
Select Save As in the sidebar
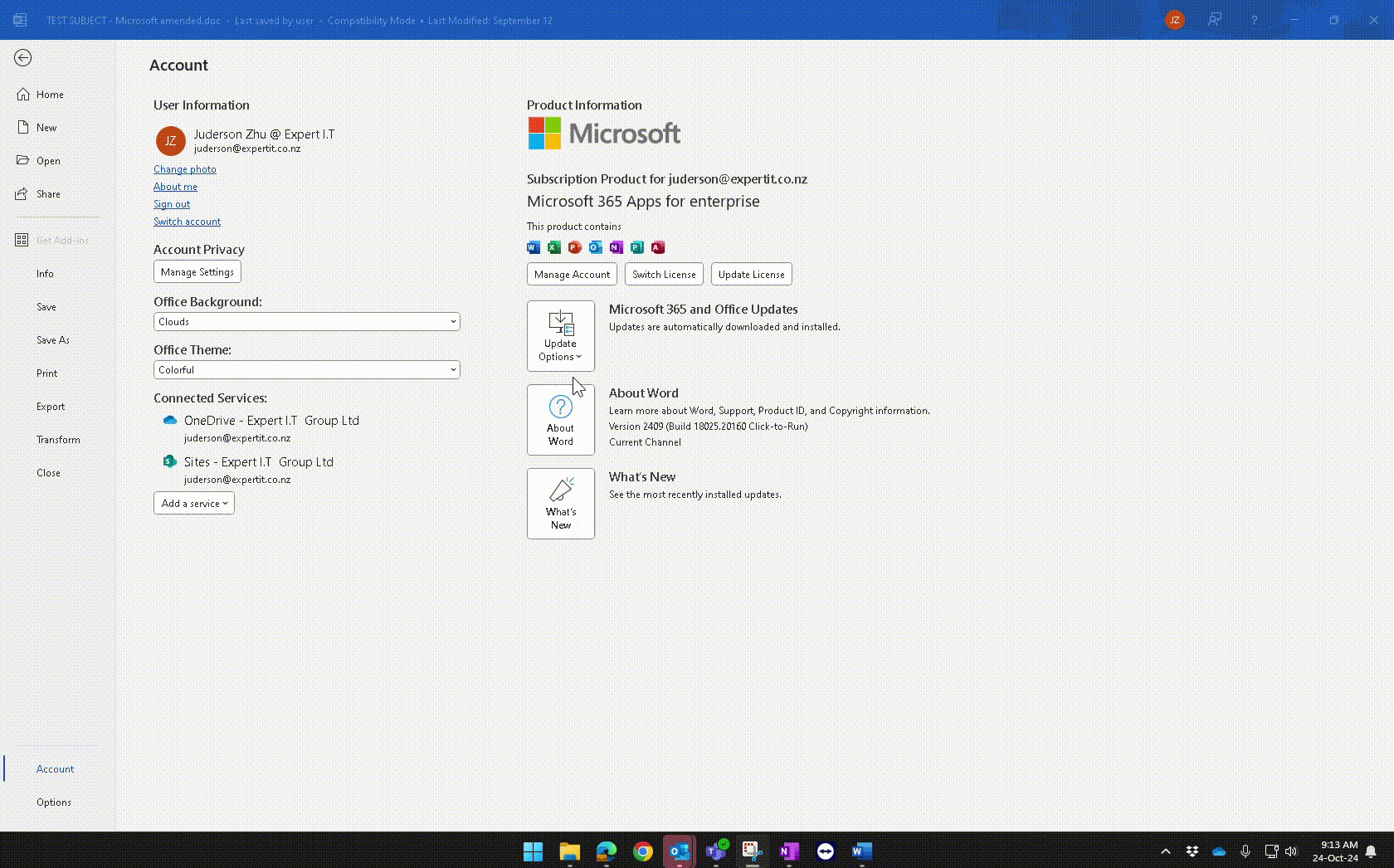click(x=53, y=340)
